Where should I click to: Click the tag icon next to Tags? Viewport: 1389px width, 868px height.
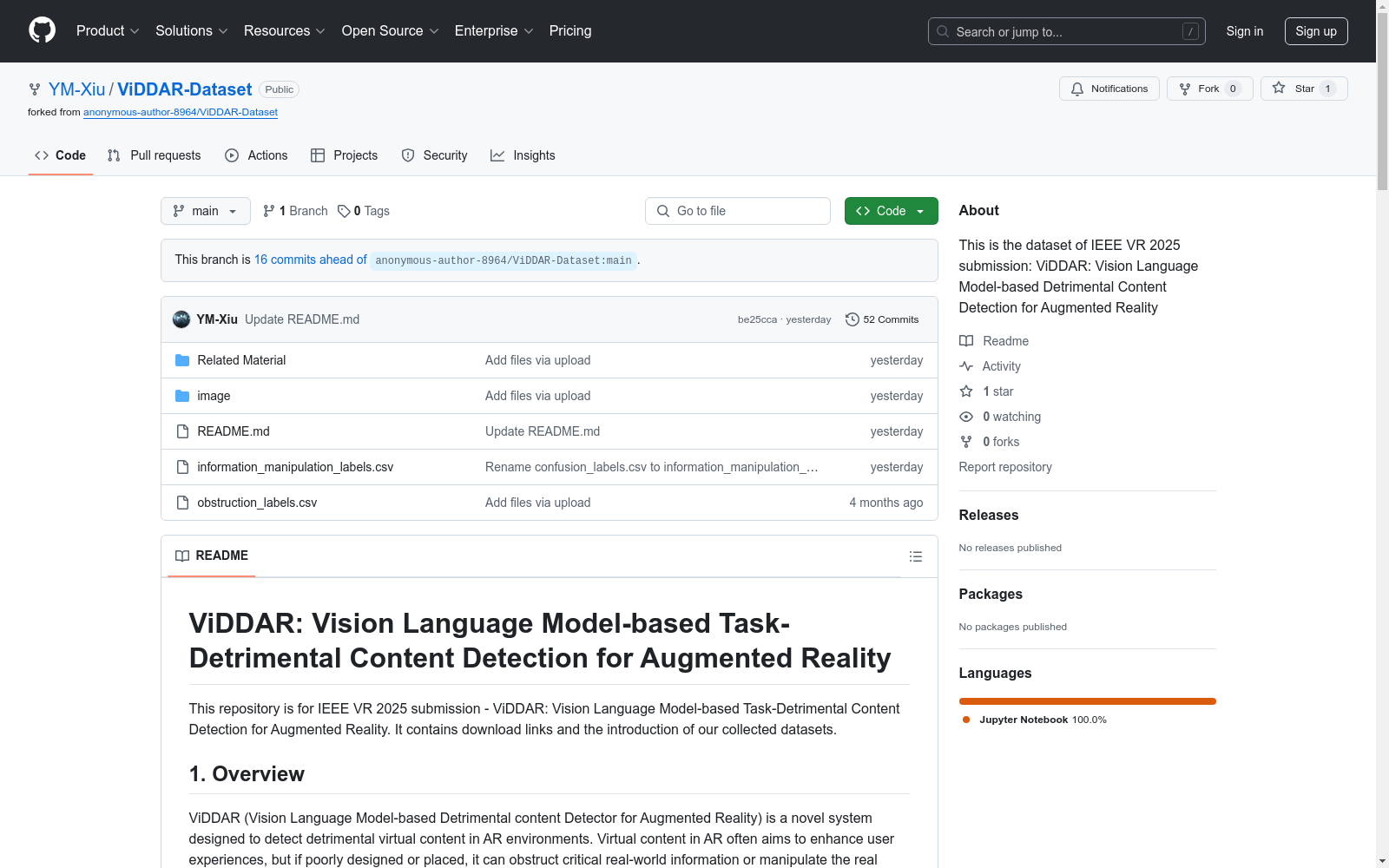(x=344, y=211)
